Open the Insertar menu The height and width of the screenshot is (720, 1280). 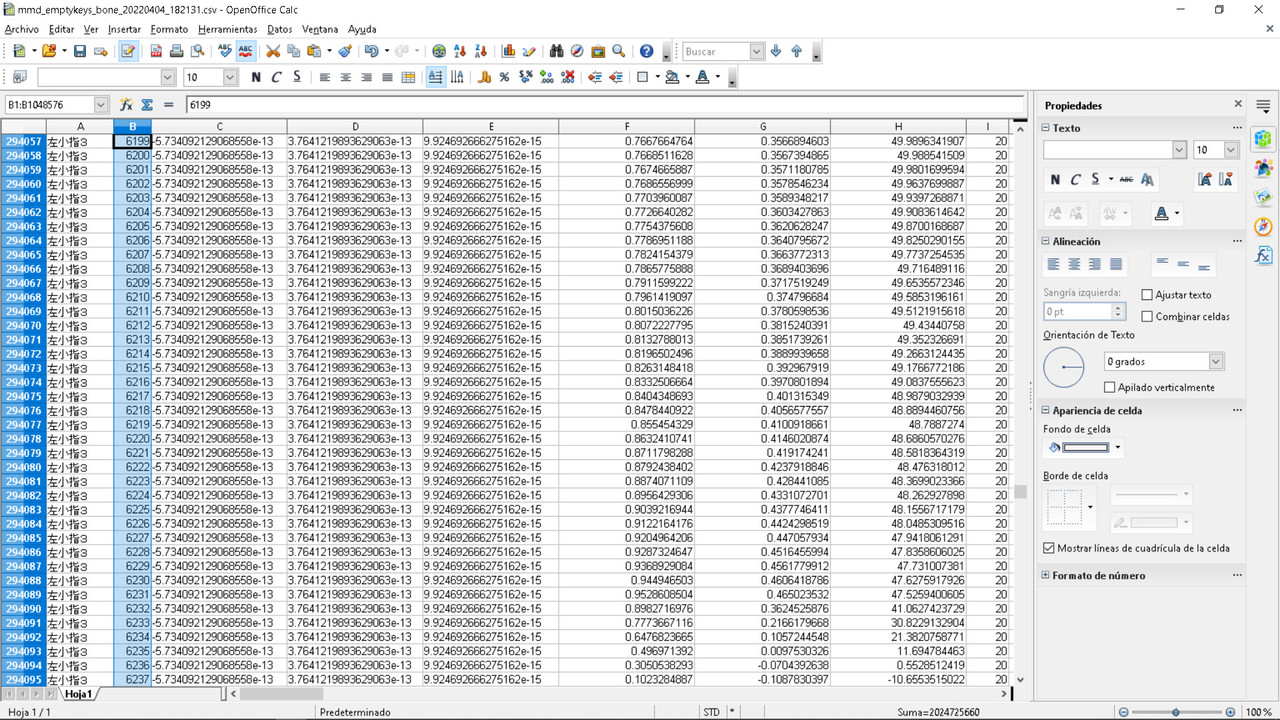(x=124, y=29)
